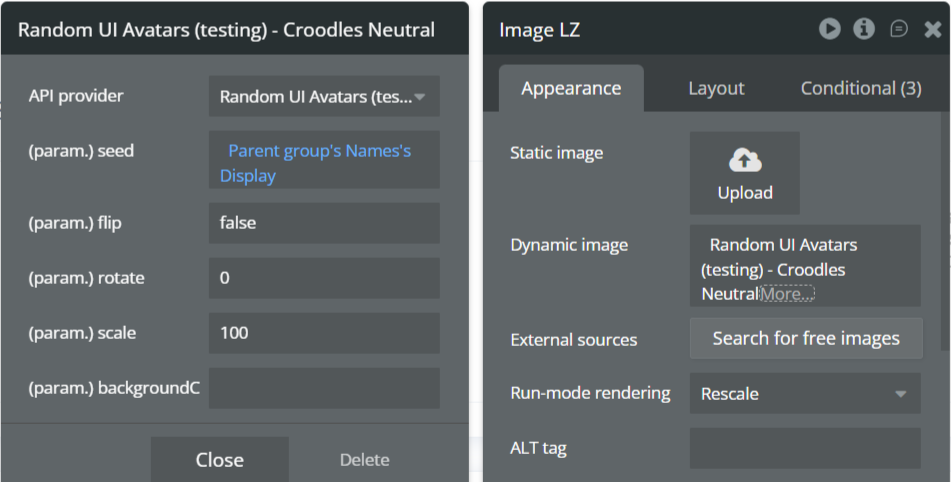Click the comment bubble icon in the header
This screenshot has width=951, height=482.
[899, 29]
